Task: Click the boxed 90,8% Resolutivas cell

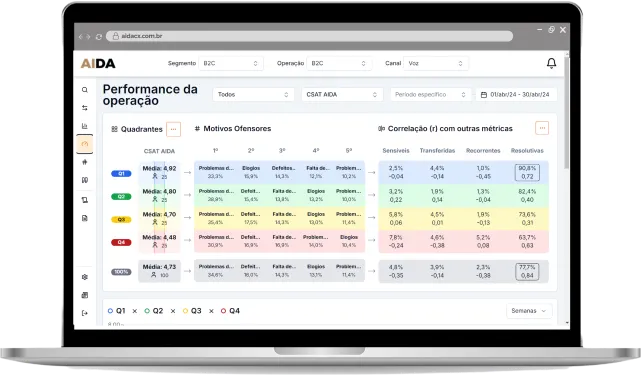Action: pyautogui.click(x=527, y=172)
